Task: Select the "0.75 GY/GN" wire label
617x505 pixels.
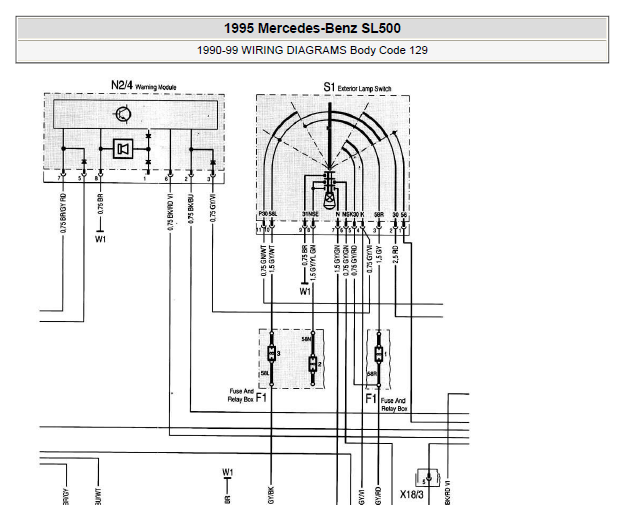Action: [x=346, y=260]
